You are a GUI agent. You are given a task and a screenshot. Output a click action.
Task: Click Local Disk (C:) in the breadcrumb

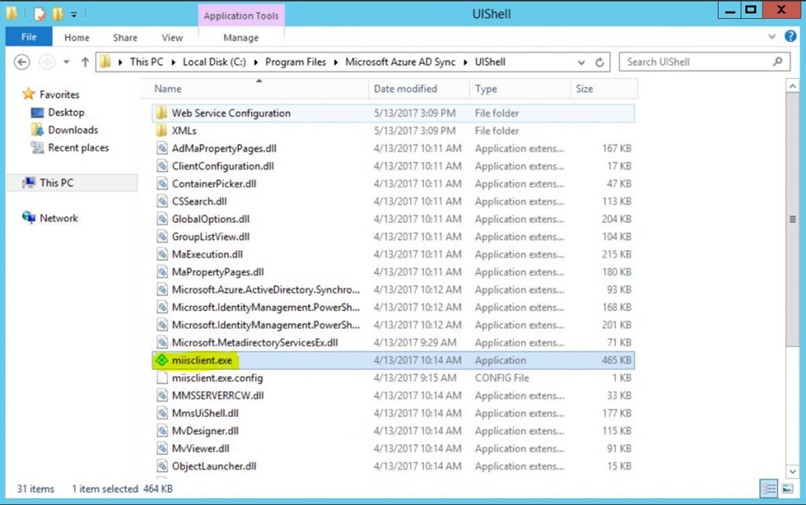(214, 62)
